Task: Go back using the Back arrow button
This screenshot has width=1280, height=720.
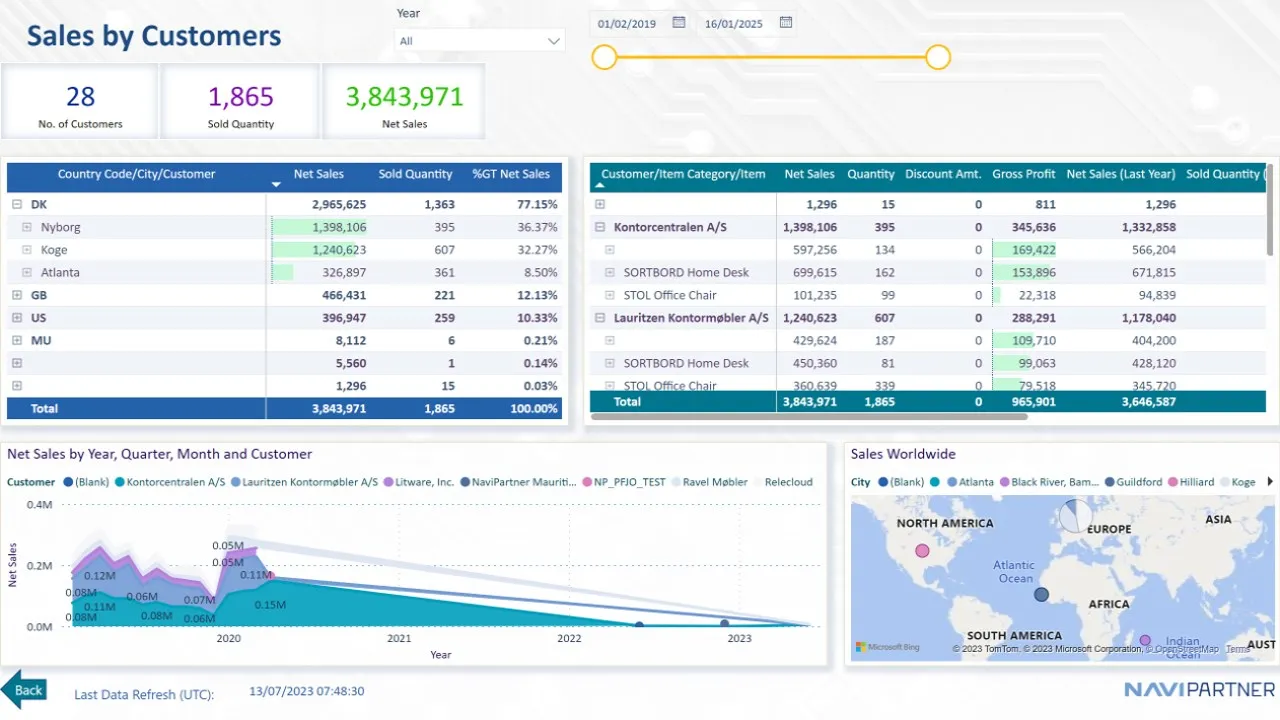Action: (x=24, y=690)
